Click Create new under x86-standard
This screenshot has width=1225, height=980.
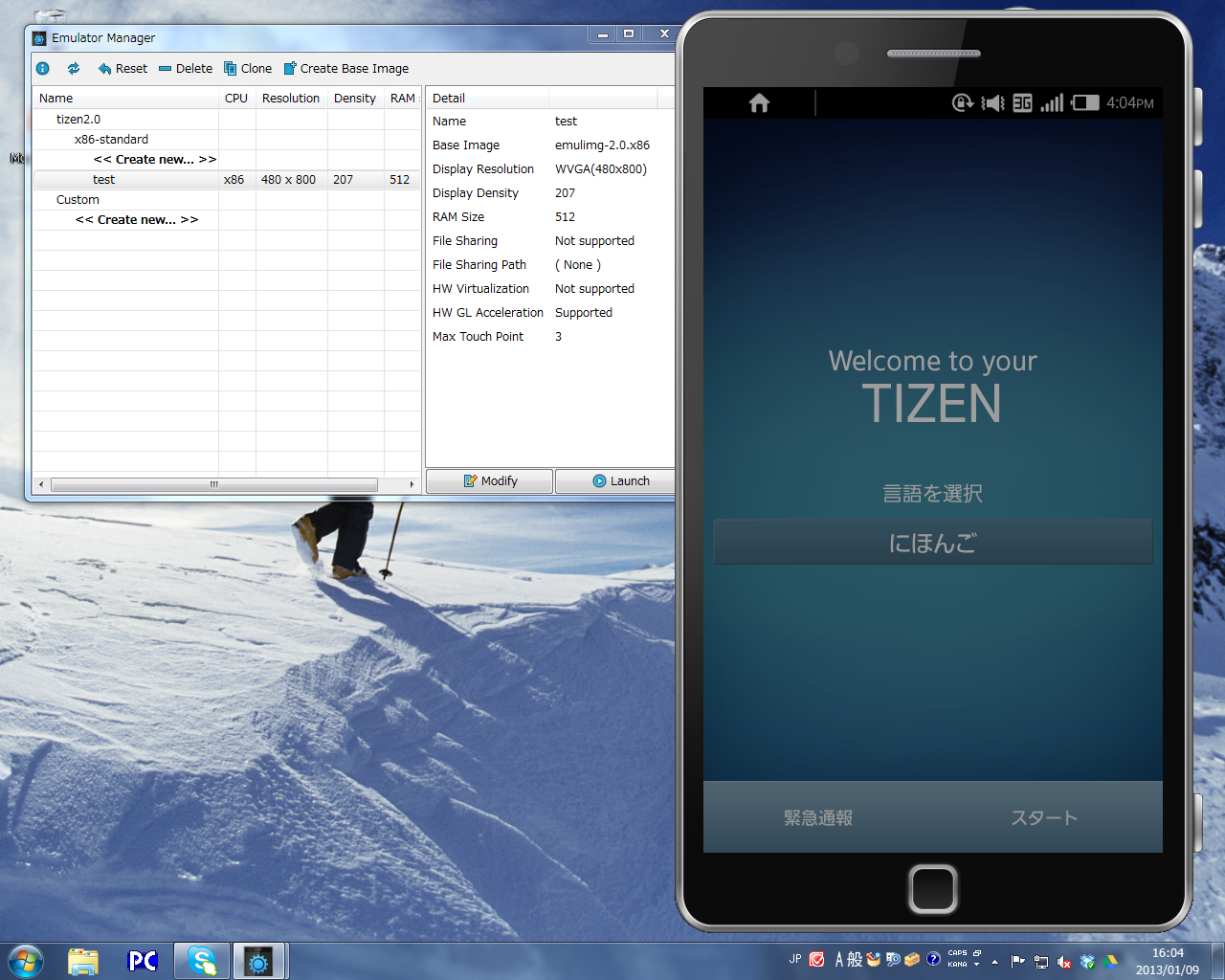tap(155, 159)
